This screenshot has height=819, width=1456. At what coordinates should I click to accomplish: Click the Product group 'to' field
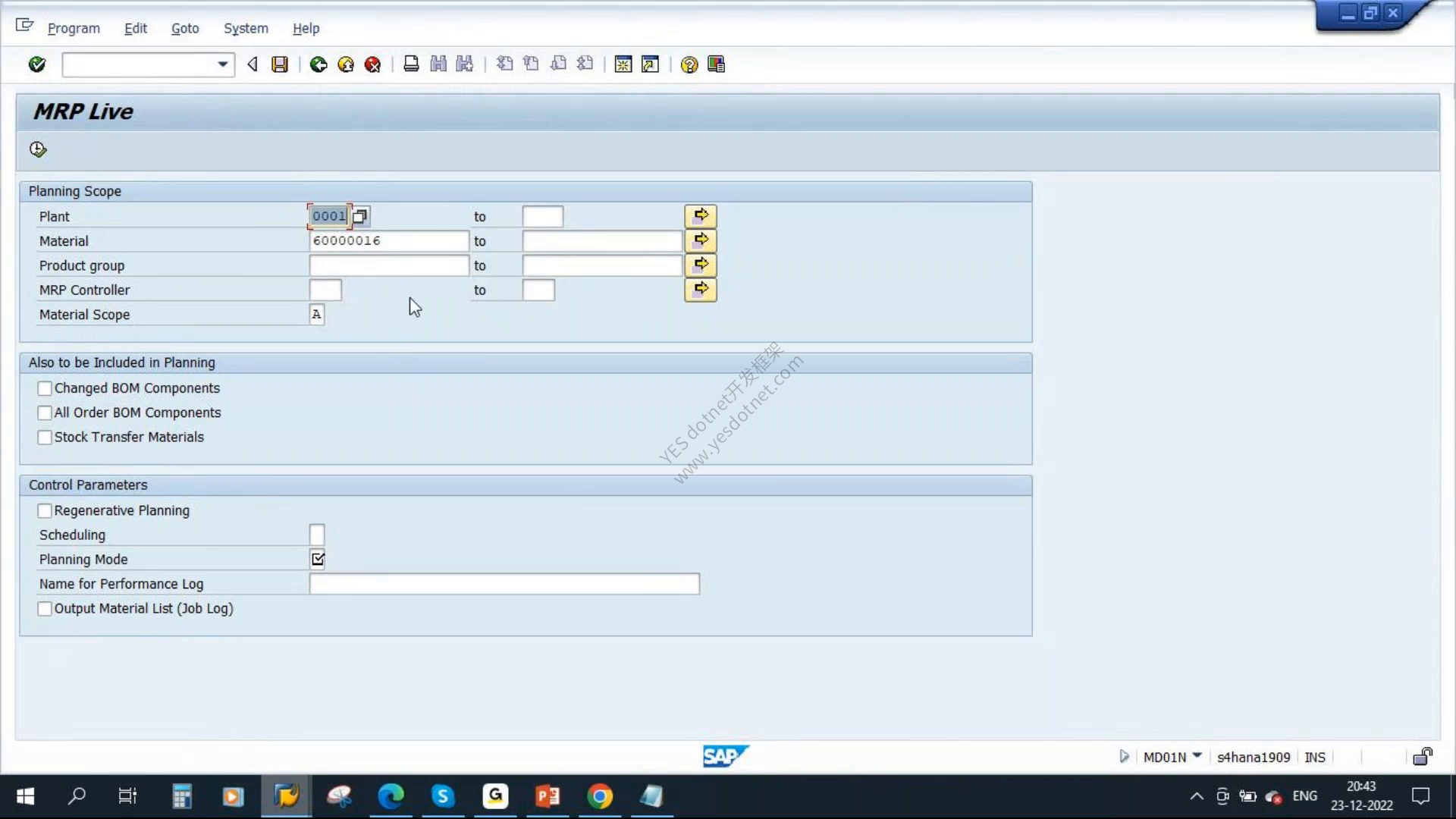(x=603, y=265)
